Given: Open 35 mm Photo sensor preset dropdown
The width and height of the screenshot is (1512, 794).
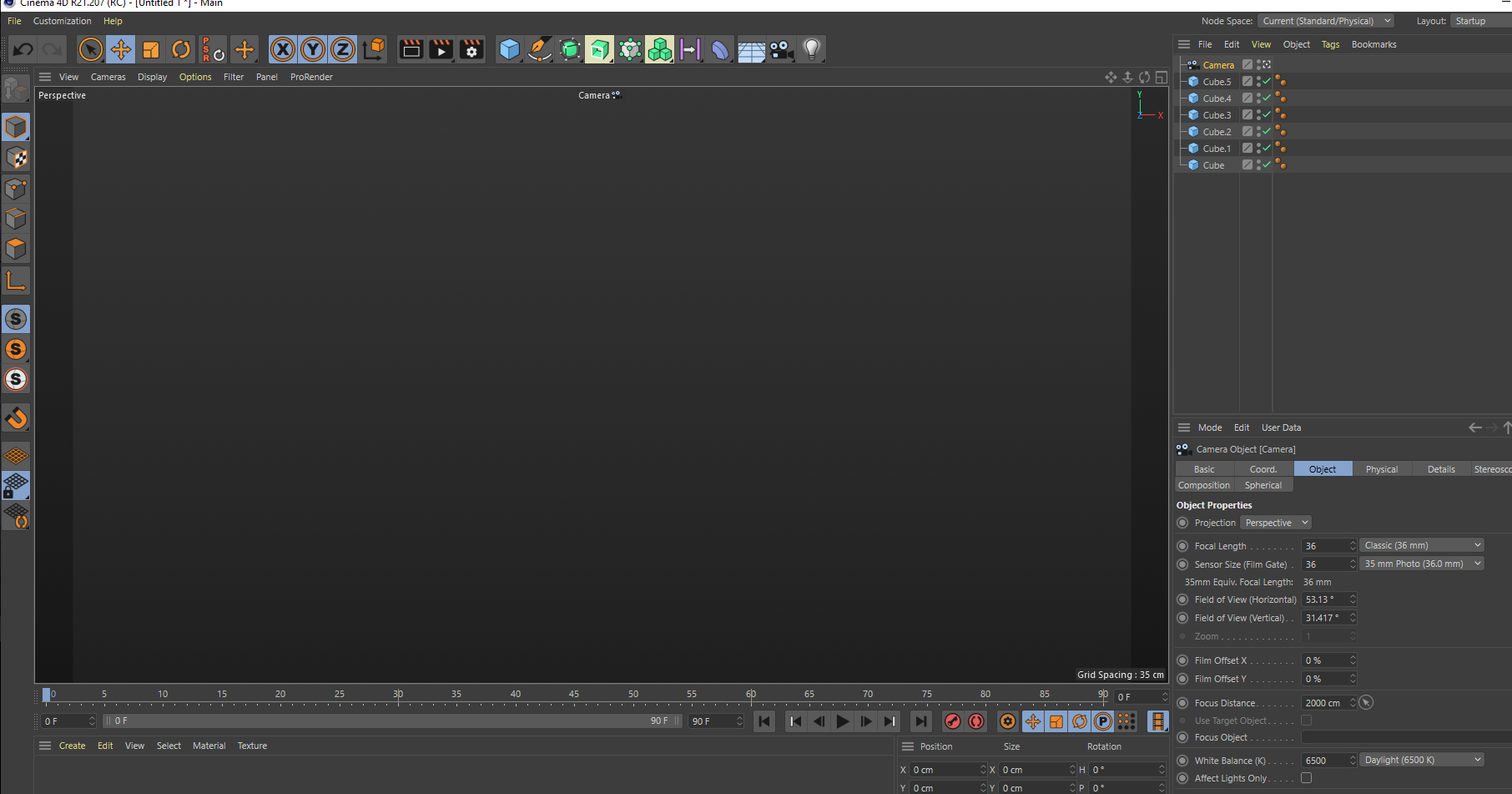Looking at the screenshot, I should [1422, 564].
